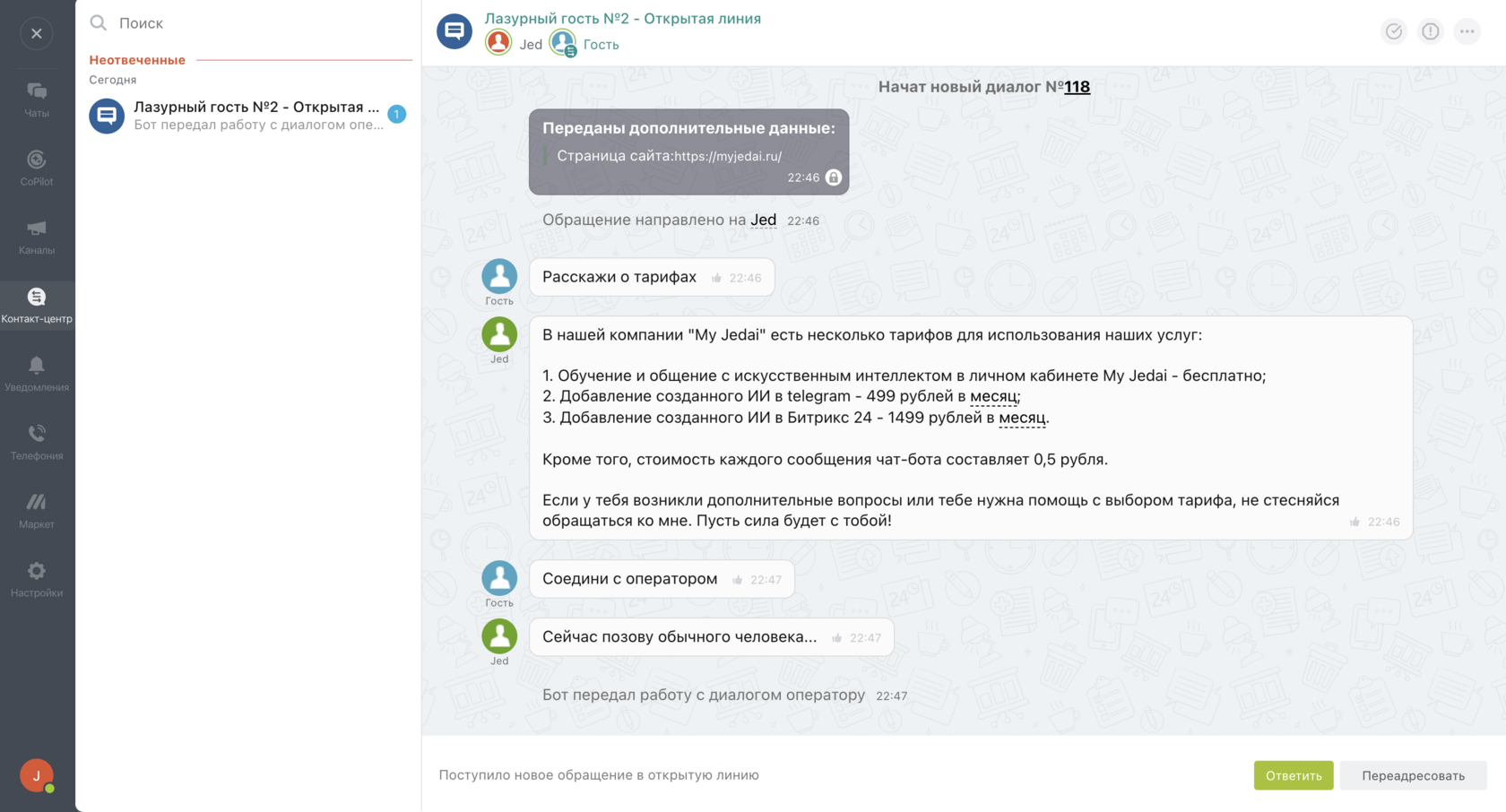Click the lock icon in the data message
The height and width of the screenshot is (812, 1506).
834,177
